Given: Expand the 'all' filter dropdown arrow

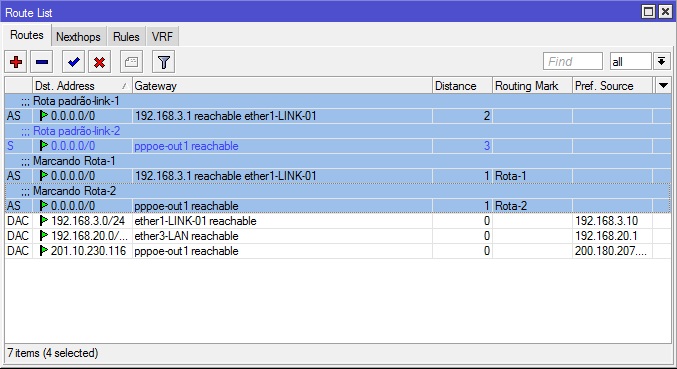Looking at the screenshot, I should 661,61.
